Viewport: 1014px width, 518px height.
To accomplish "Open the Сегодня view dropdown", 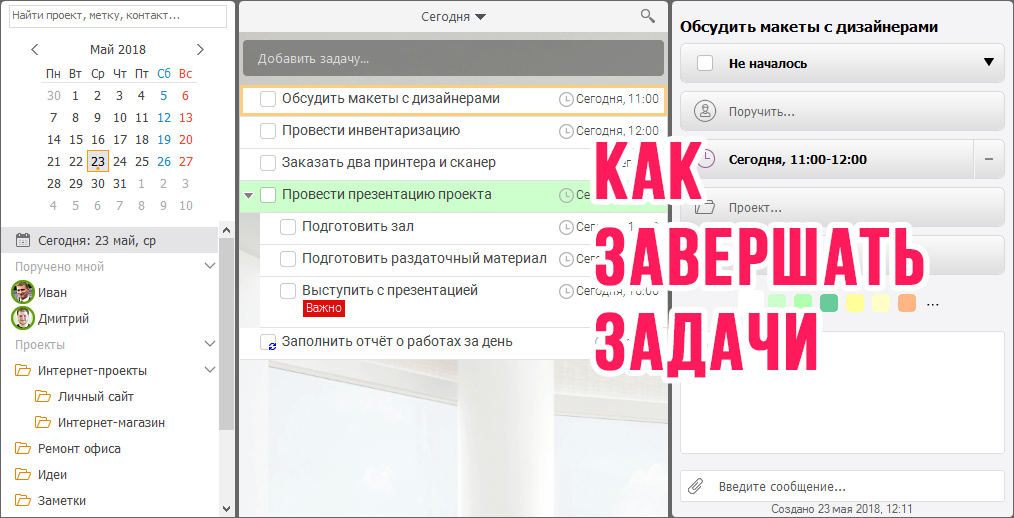I will pyautogui.click(x=453, y=17).
